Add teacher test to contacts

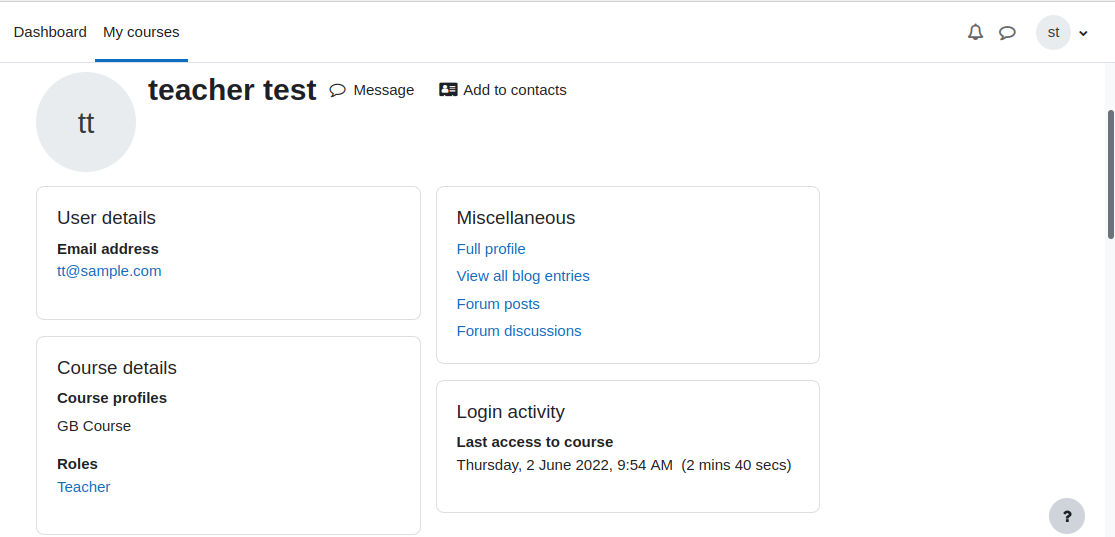(503, 90)
